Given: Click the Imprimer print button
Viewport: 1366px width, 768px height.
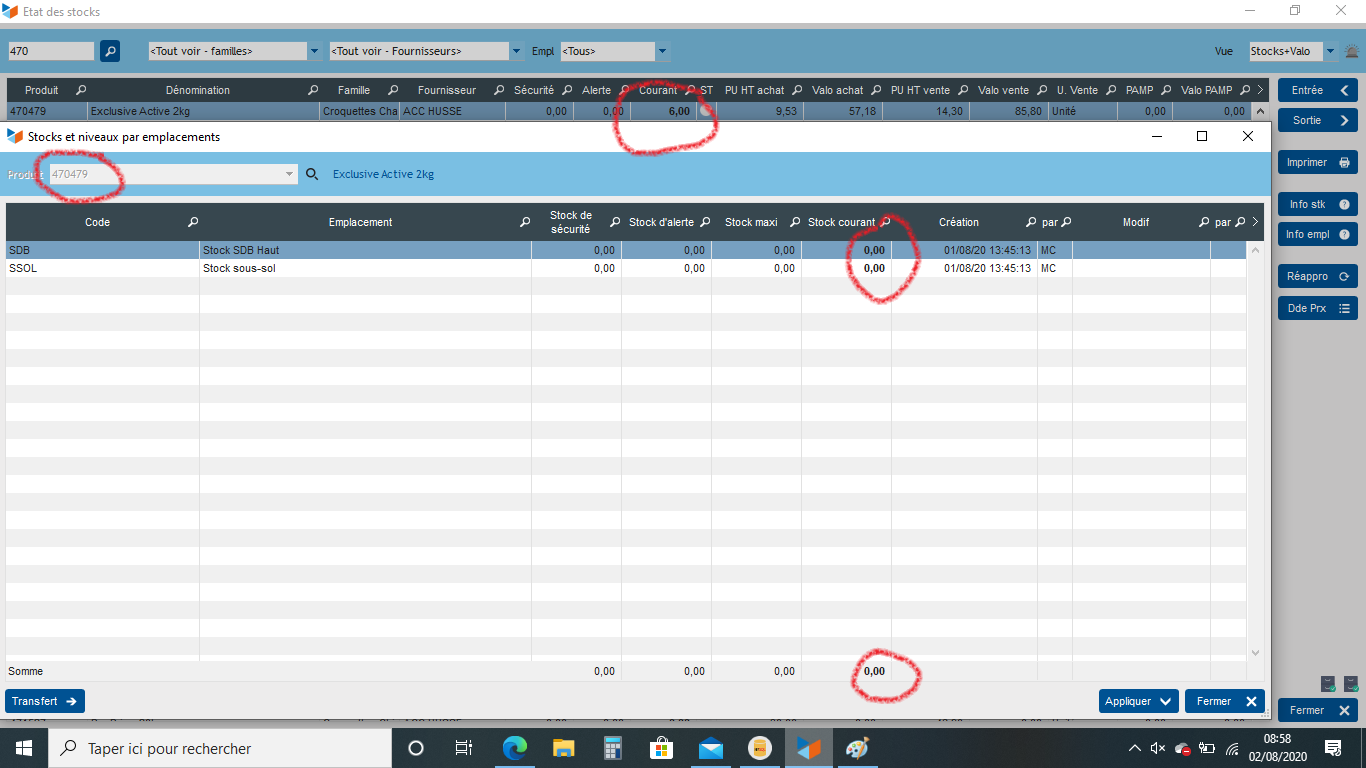Looking at the screenshot, I should click(1317, 162).
